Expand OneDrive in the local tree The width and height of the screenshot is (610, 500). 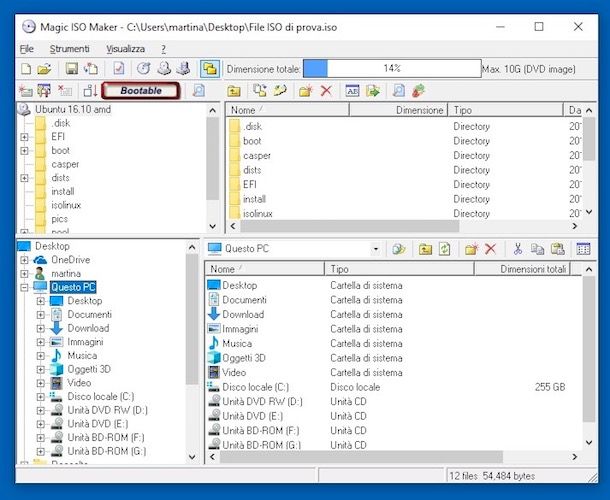pyautogui.click(x=25, y=260)
